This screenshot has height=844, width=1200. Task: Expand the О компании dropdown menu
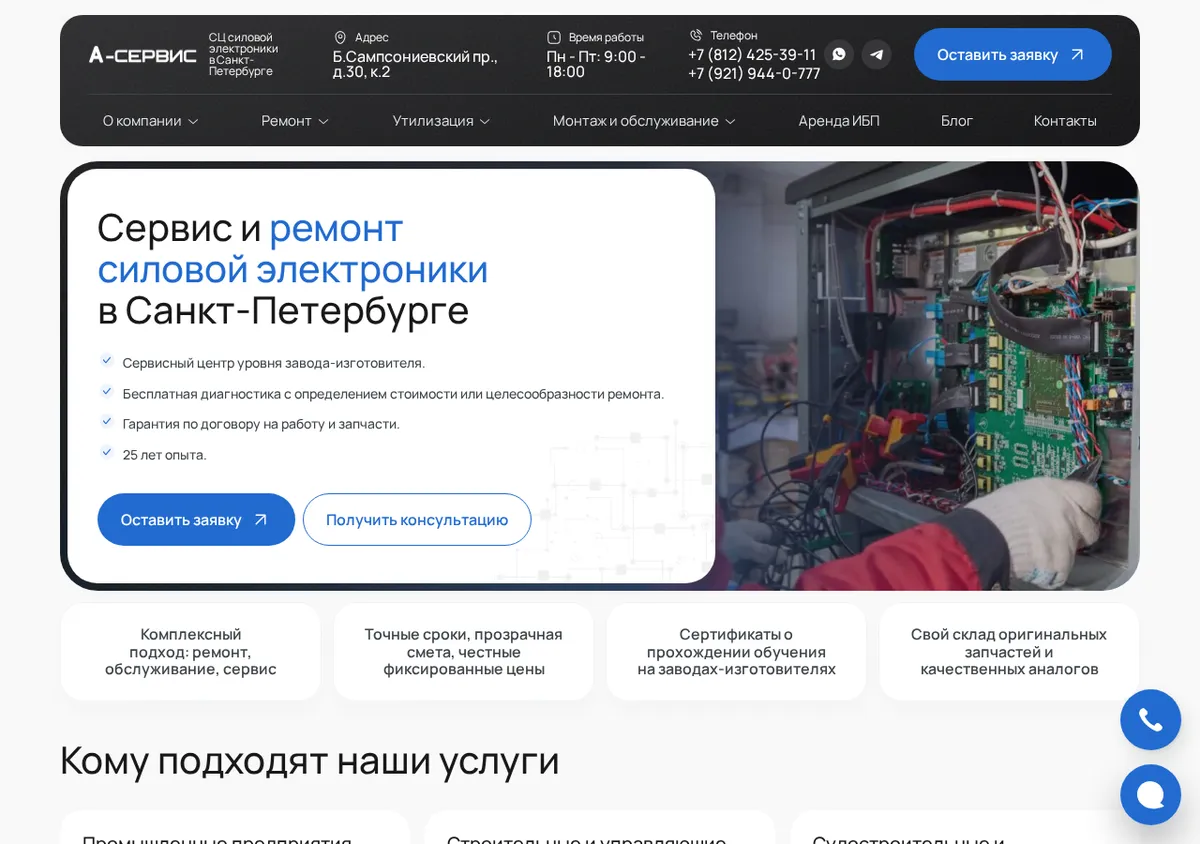[151, 121]
